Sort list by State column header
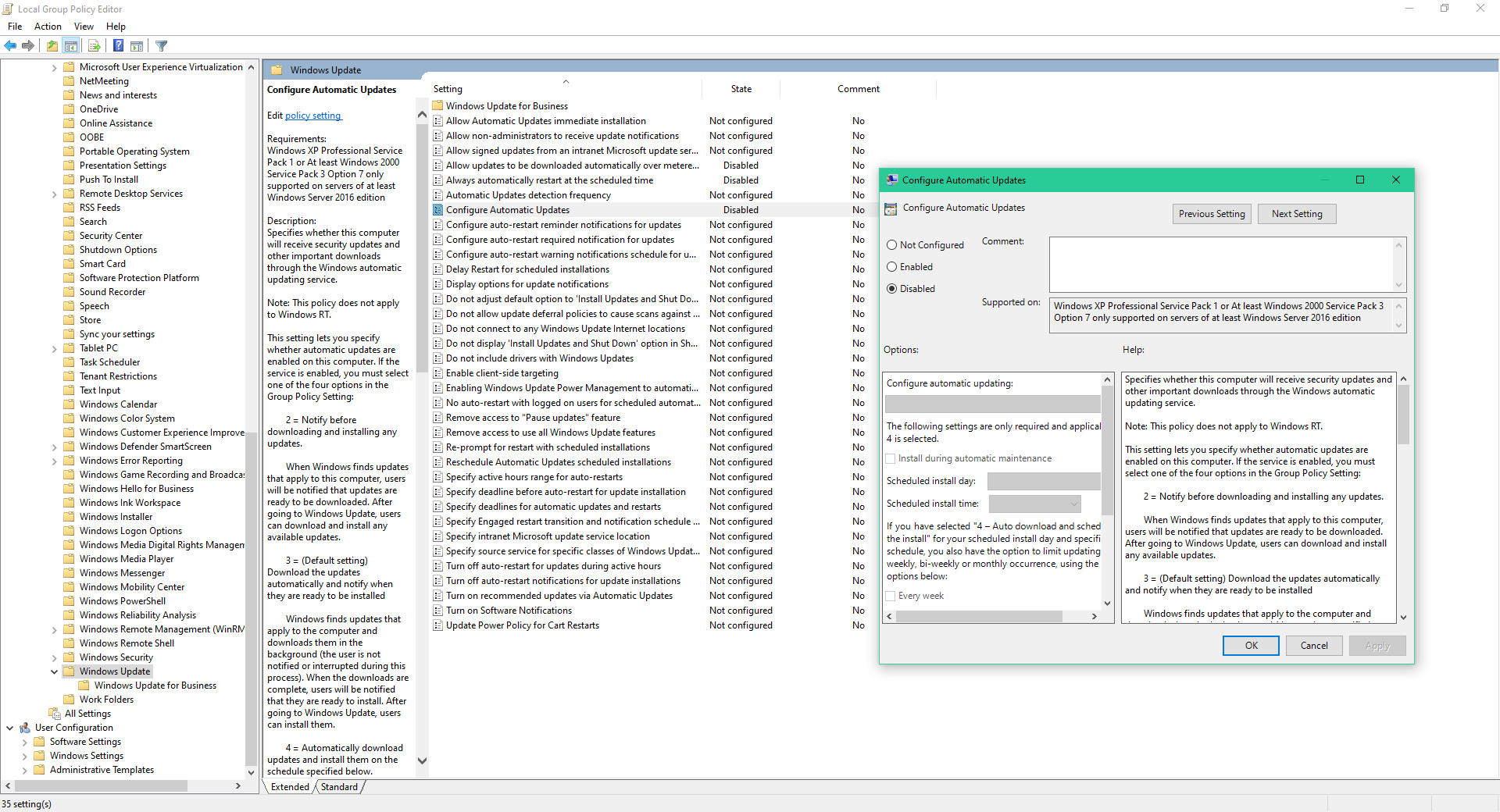This screenshot has width=1500, height=812. 741,89
